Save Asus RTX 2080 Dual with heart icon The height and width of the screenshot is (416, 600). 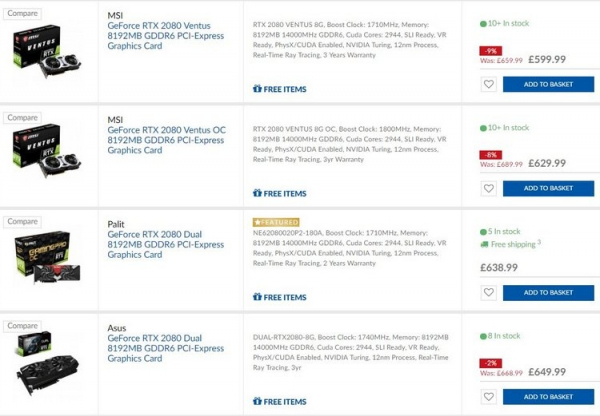pyautogui.click(x=488, y=397)
